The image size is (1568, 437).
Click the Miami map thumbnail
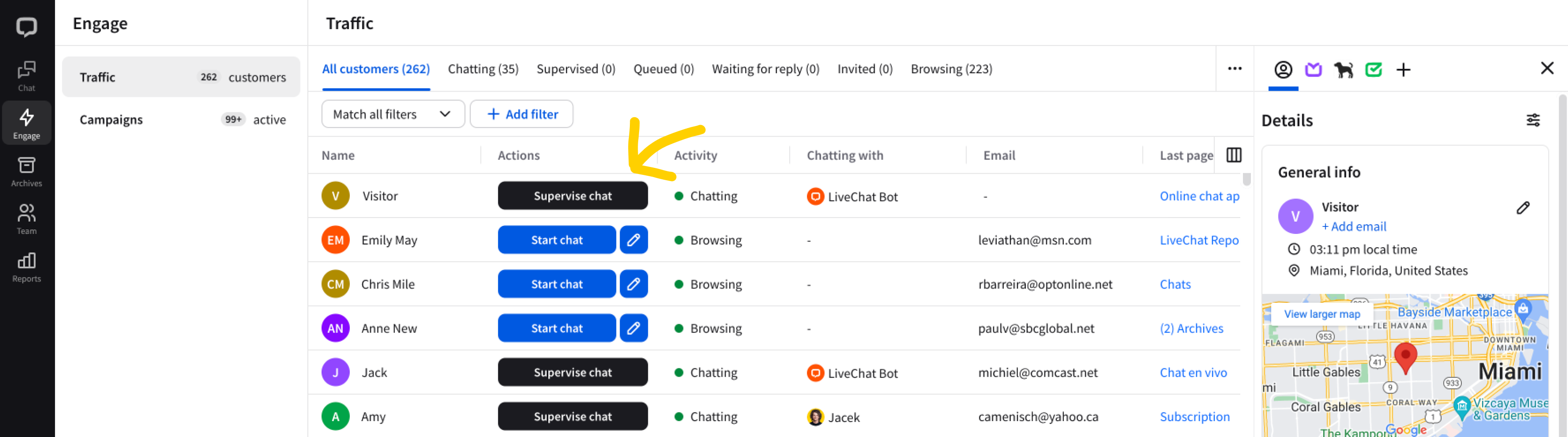(x=1405, y=365)
